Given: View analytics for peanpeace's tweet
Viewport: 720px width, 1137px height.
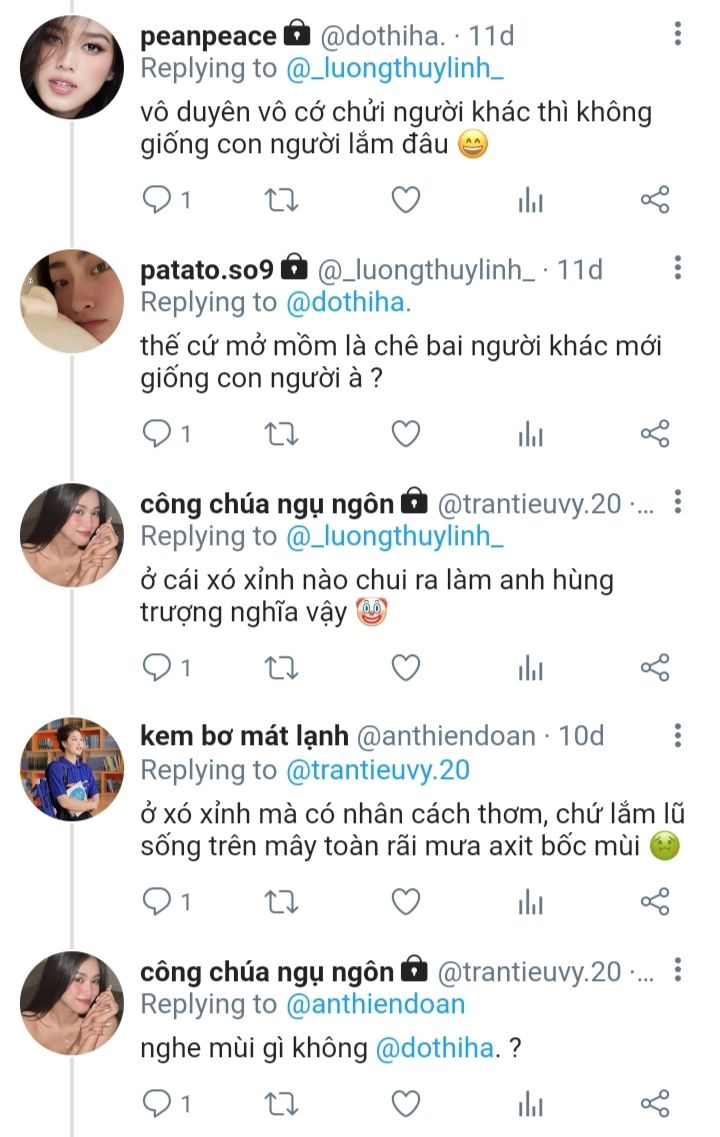Looking at the screenshot, I should pyautogui.click(x=530, y=200).
